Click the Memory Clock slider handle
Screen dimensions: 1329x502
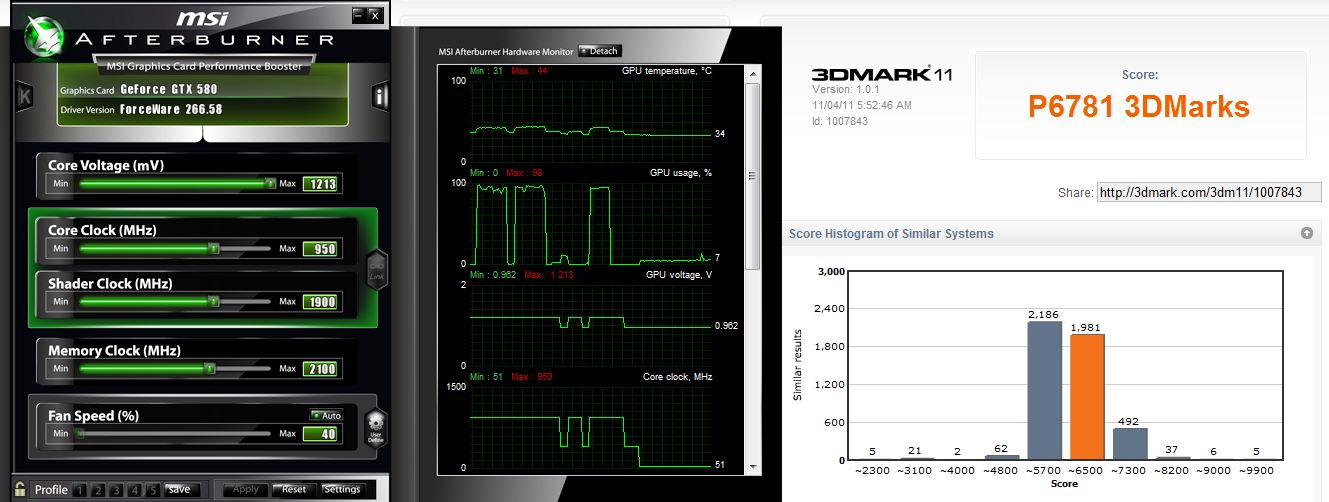pos(210,369)
